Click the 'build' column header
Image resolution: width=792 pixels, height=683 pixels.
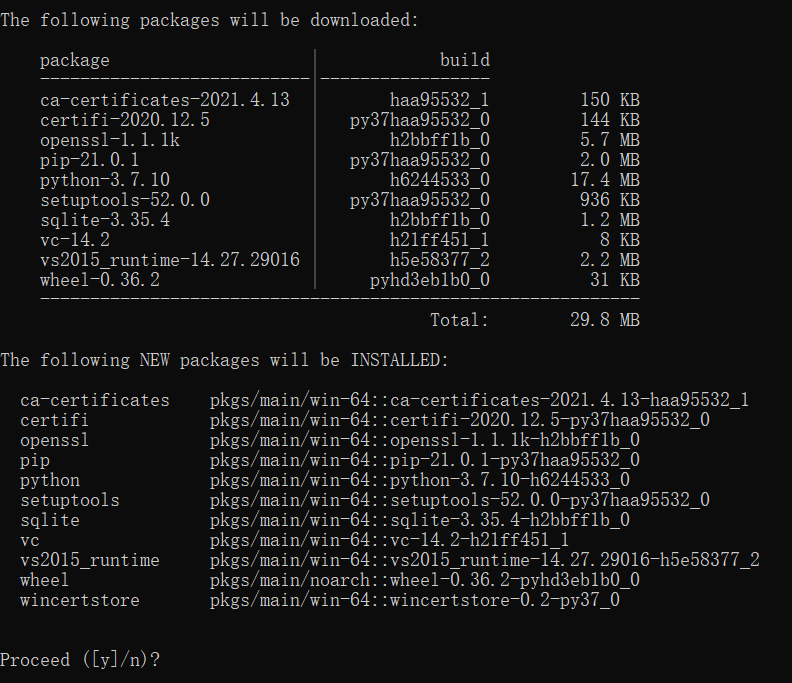click(465, 60)
